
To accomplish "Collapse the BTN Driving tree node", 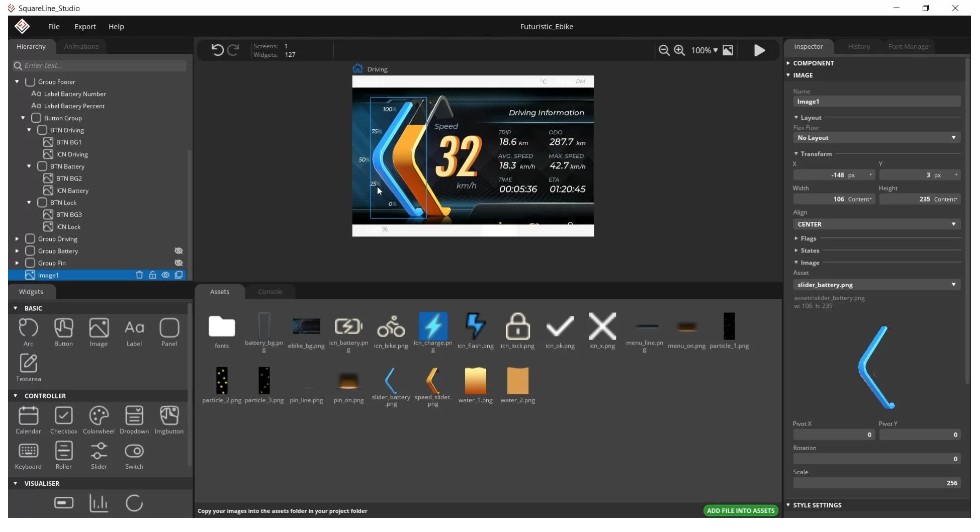I will click(31, 130).
